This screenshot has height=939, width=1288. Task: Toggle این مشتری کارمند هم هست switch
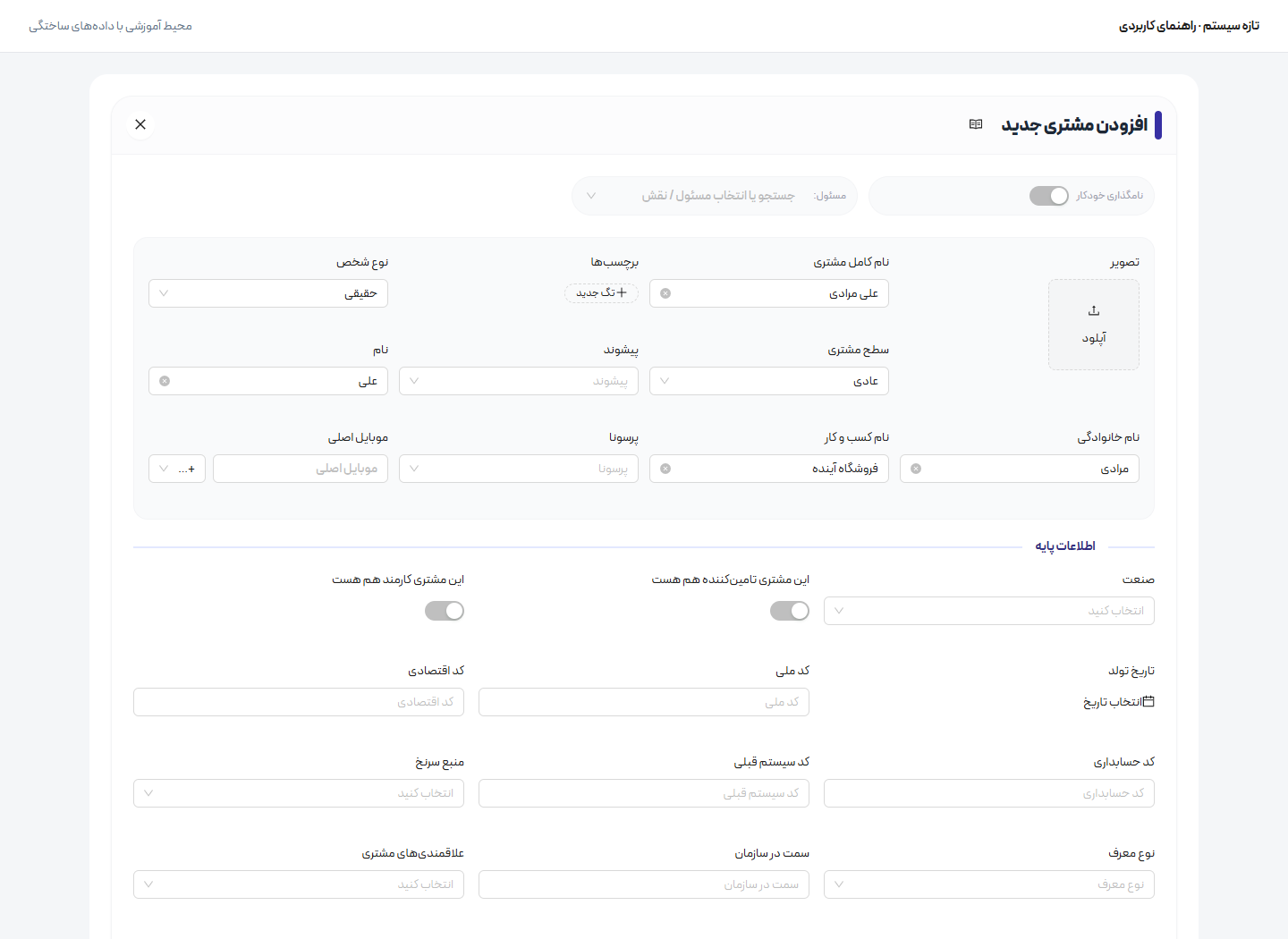[445, 611]
